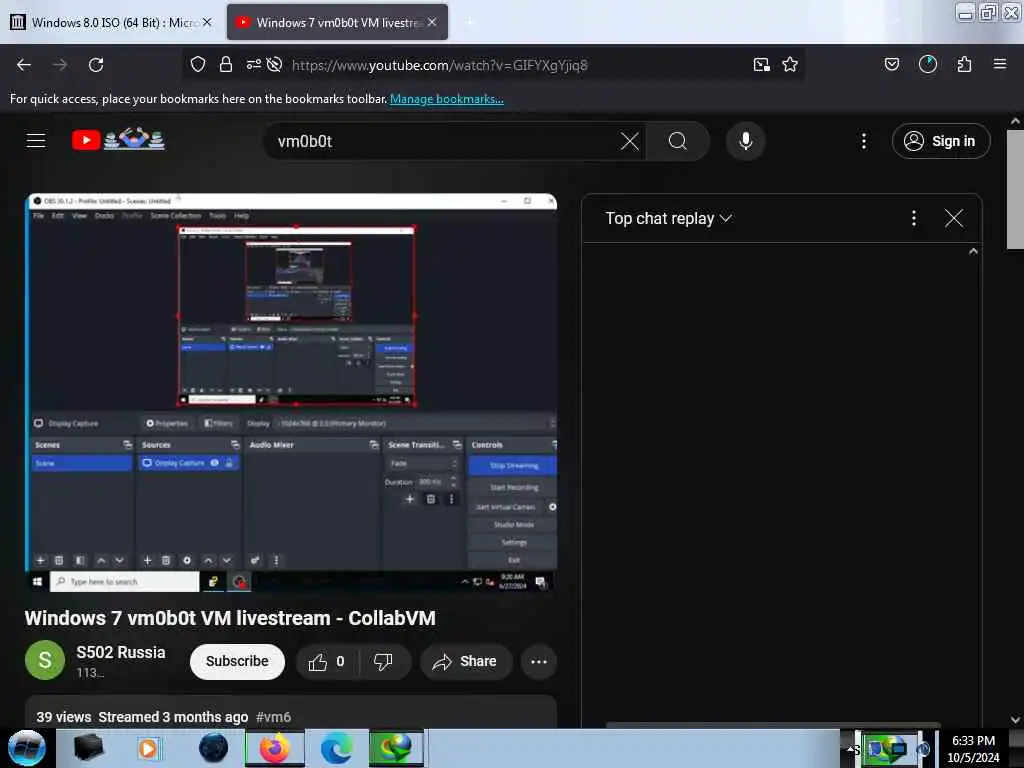Screen dimensions: 1024x768
Task: Close the Windows 8.0 ISO tab
Action: tap(207, 22)
